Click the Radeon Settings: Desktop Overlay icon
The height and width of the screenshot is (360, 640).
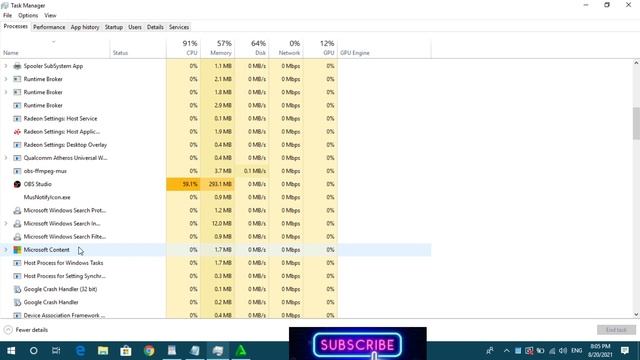pyautogui.click(x=17, y=144)
